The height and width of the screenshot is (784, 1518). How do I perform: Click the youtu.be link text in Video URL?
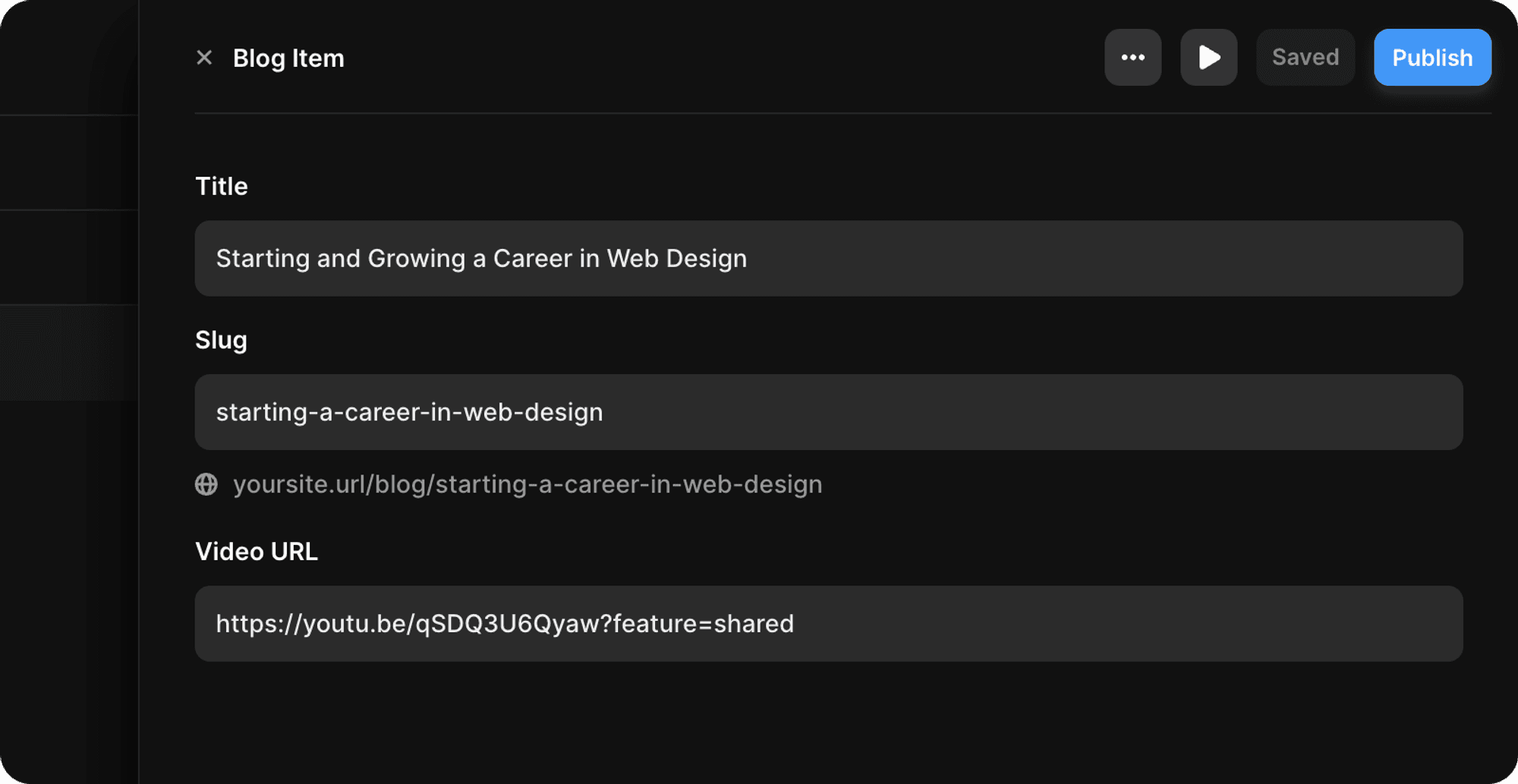click(x=504, y=624)
